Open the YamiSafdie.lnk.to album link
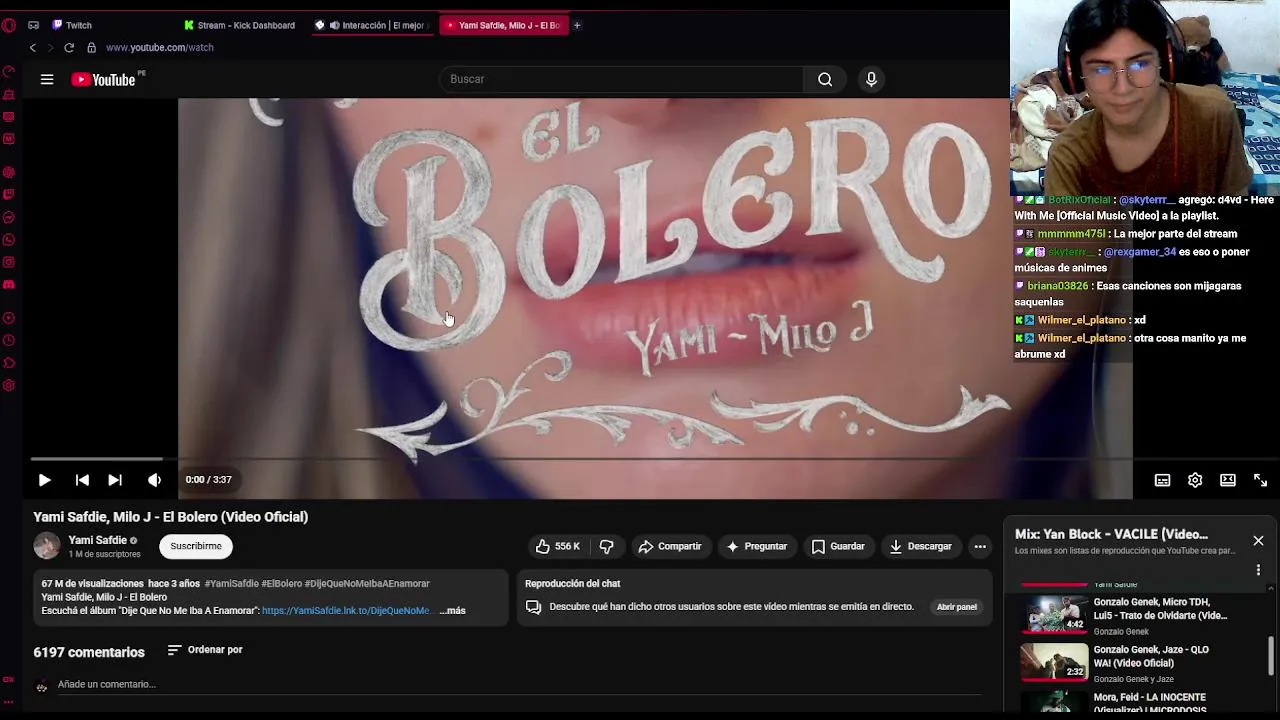 click(346, 611)
